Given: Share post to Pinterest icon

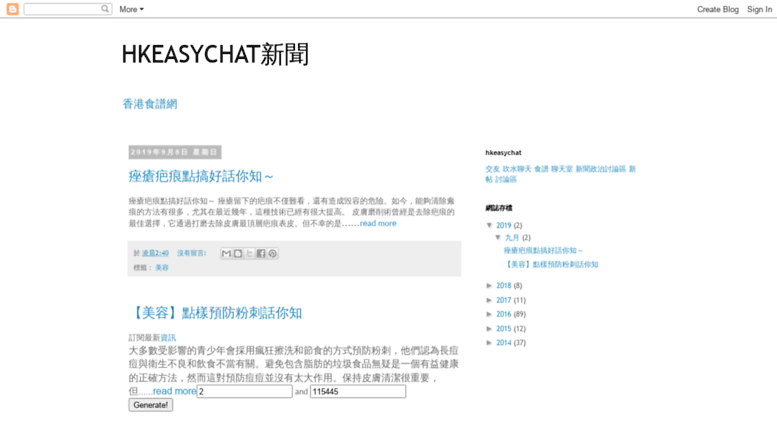Looking at the screenshot, I should pos(272,254).
